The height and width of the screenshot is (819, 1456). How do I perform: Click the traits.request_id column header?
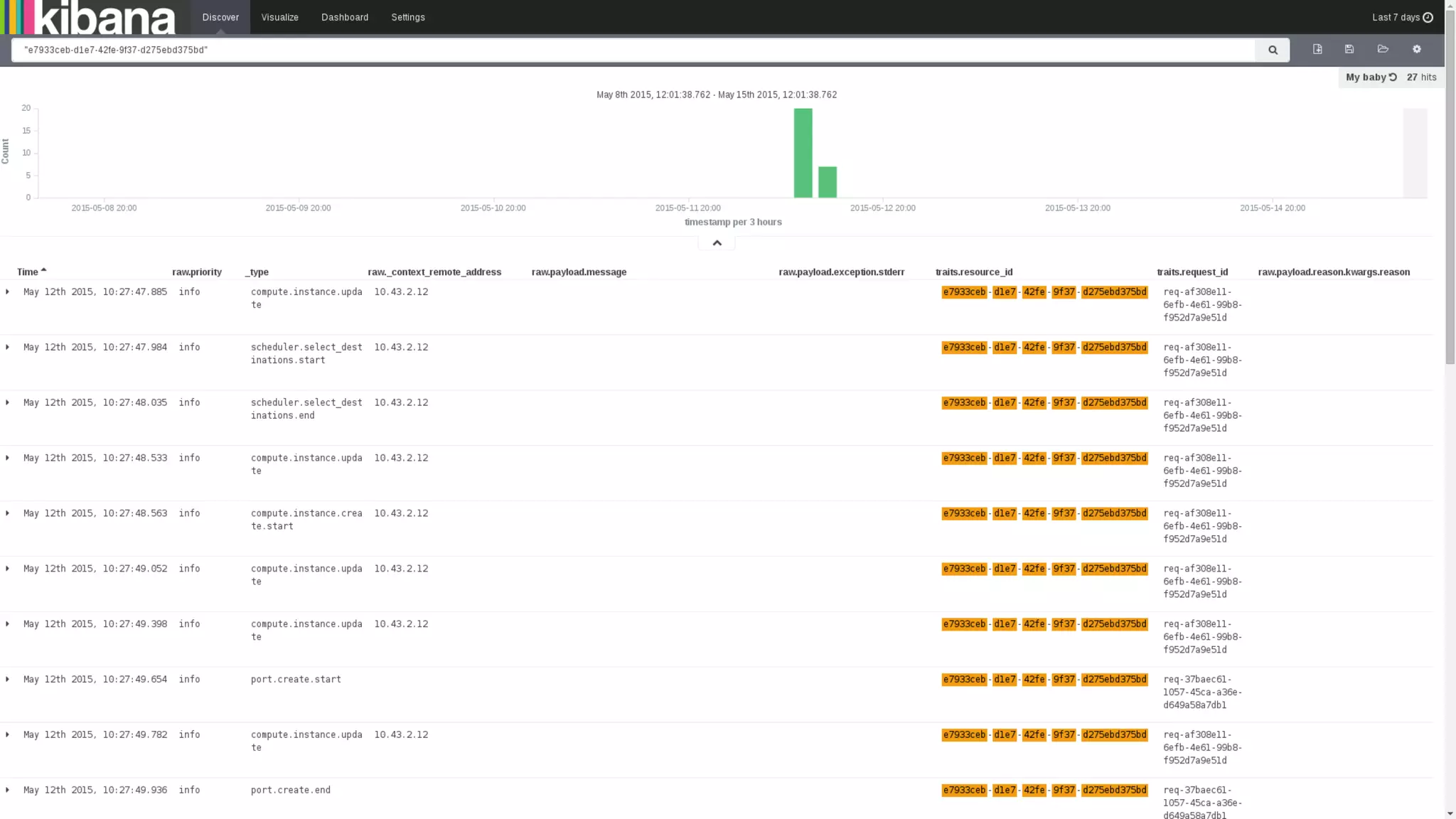[x=1192, y=272]
